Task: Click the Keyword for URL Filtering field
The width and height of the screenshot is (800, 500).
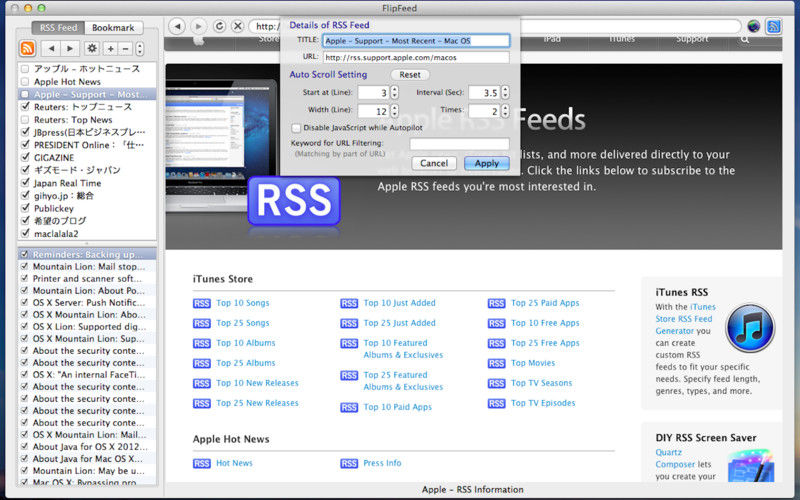Action: (459, 143)
